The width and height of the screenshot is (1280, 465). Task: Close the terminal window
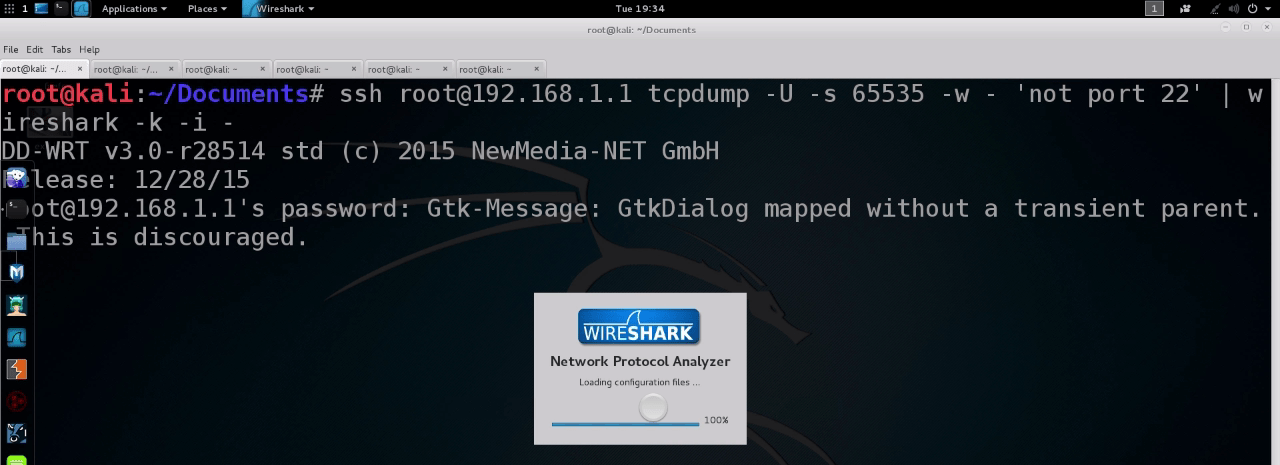coord(1267,28)
